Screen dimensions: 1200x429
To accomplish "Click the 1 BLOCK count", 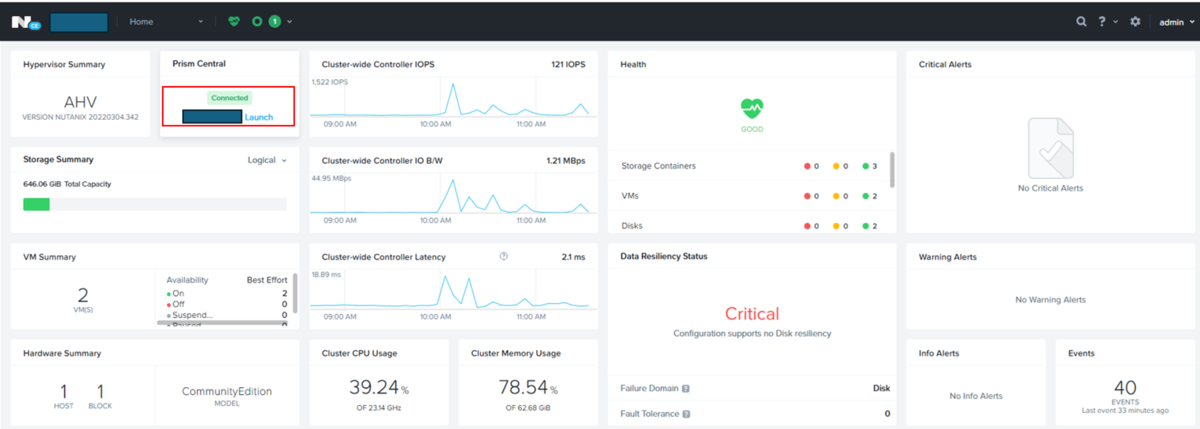I will (99, 396).
